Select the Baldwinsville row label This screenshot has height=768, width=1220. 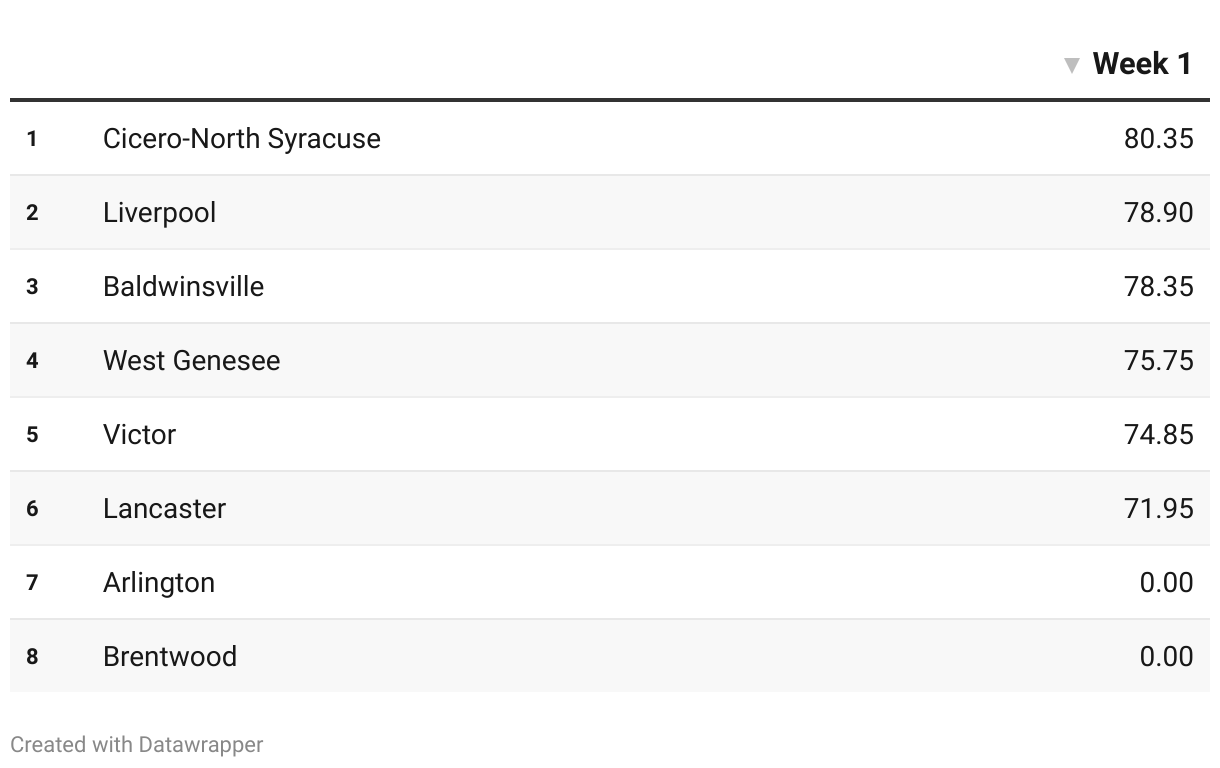[x=183, y=286]
